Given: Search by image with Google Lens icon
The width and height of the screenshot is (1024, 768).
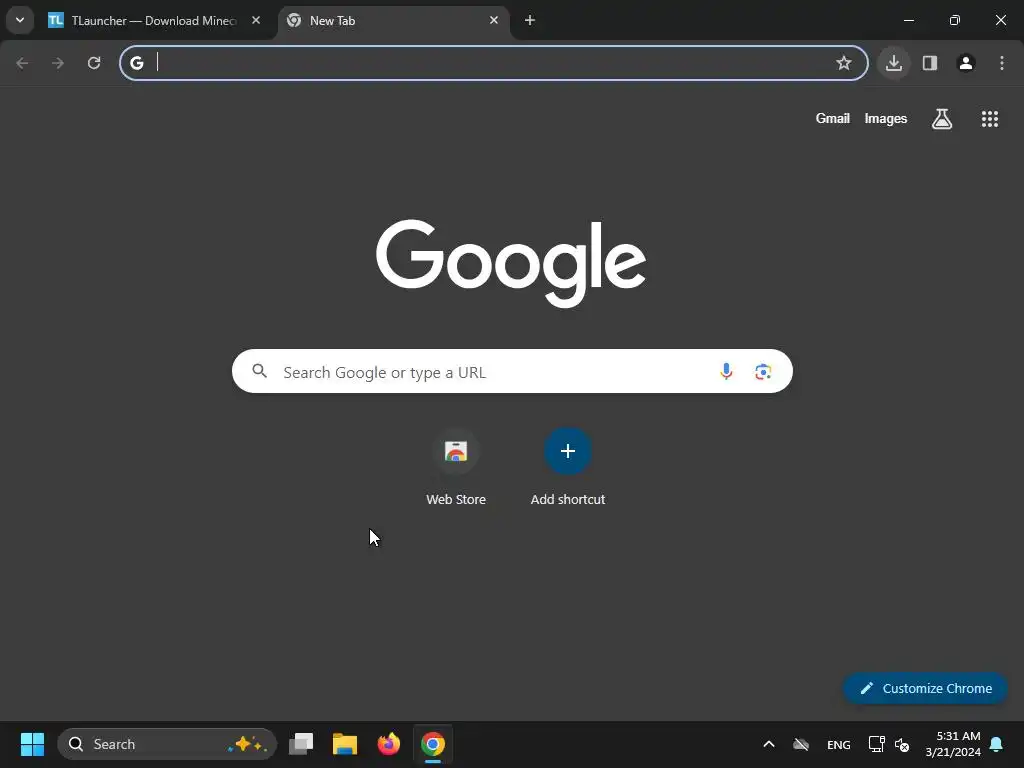Looking at the screenshot, I should click(763, 372).
